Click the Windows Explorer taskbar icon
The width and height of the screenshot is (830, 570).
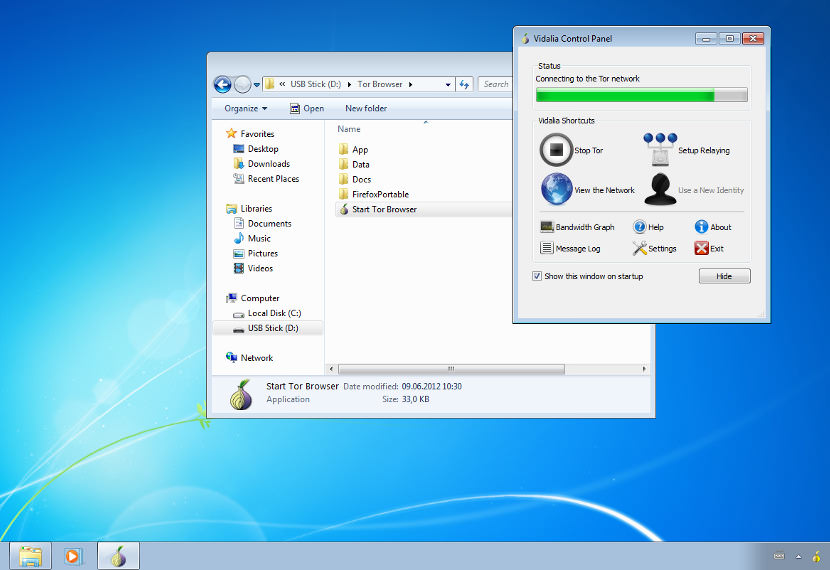point(30,556)
